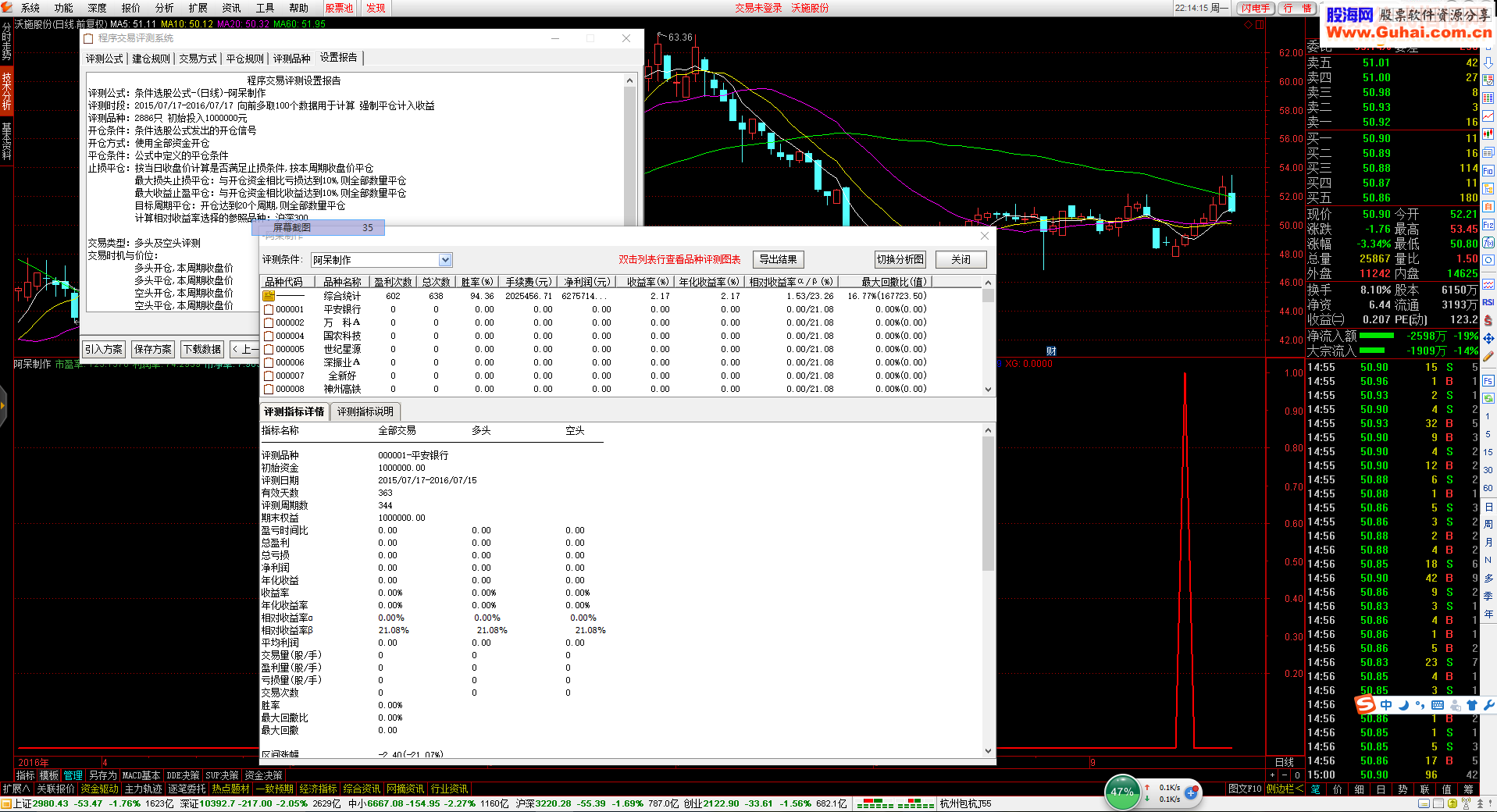Click the F12 icon in right sidebar

pos(1488,225)
